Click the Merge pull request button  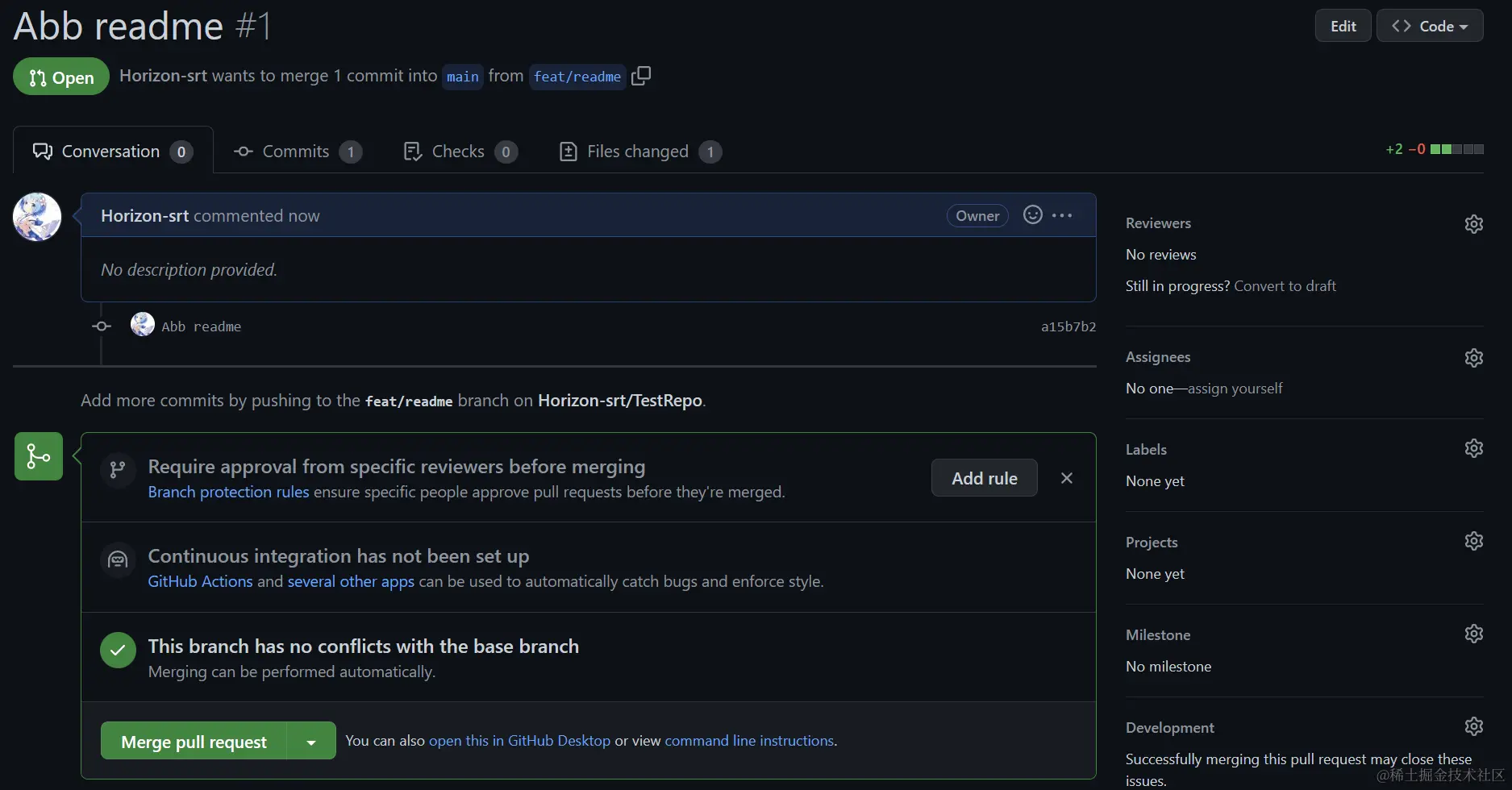coord(194,741)
